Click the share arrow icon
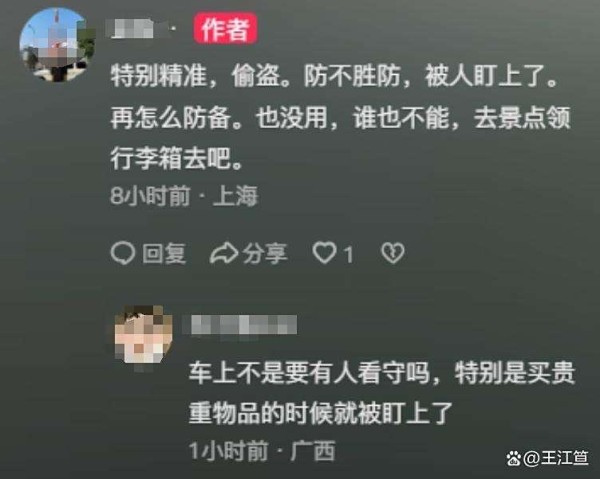Screen dimensions: 600x479 224,253
